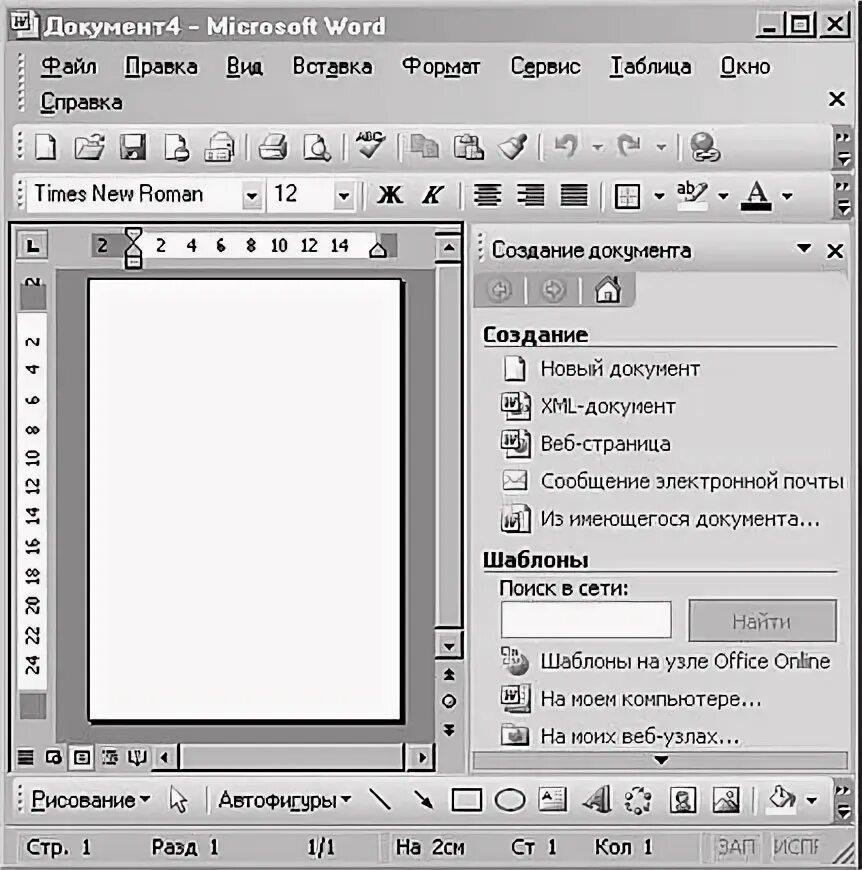Select the Line drawing tool
862x870 pixels.
(380, 800)
